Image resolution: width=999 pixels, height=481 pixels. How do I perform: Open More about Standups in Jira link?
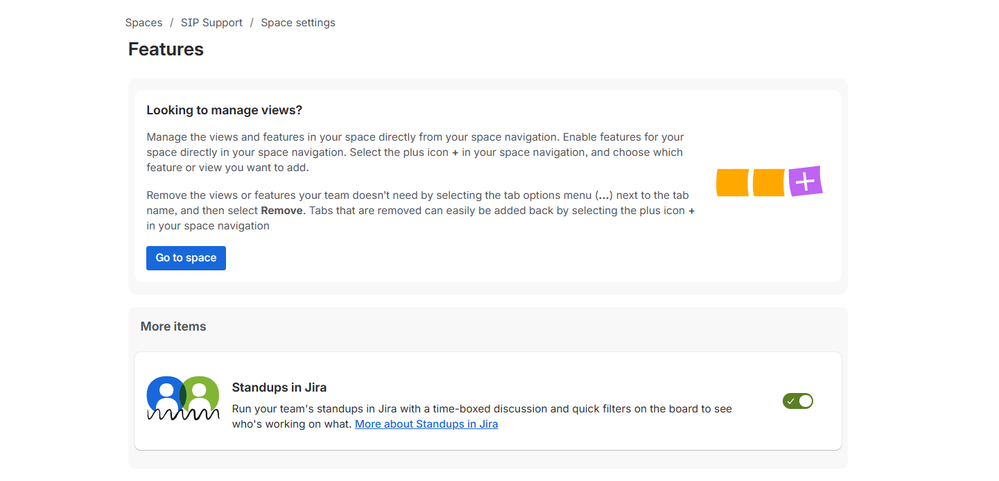click(426, 424)
